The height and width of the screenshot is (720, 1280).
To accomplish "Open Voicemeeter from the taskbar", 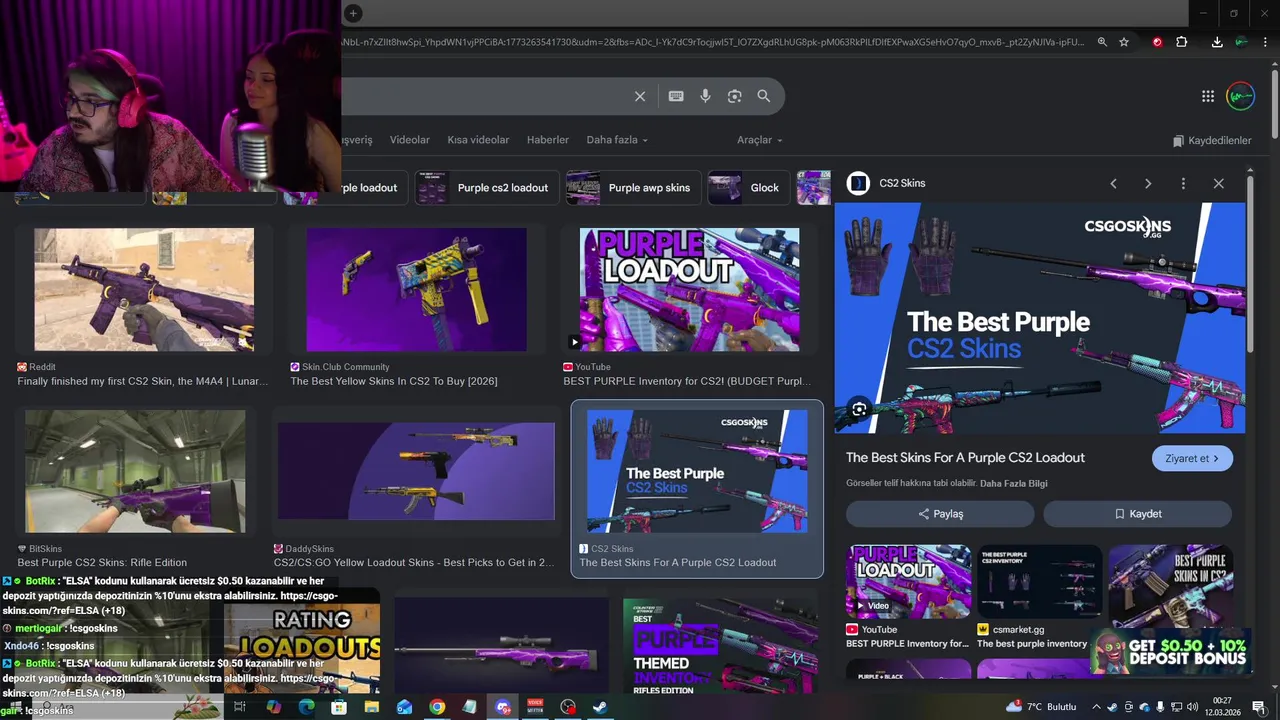I will (535, 707).
